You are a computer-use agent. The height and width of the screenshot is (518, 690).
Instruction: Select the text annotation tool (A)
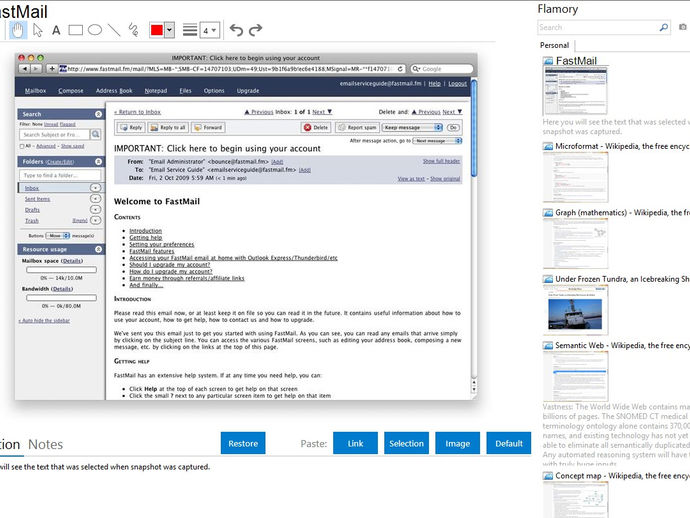(56, 30)
